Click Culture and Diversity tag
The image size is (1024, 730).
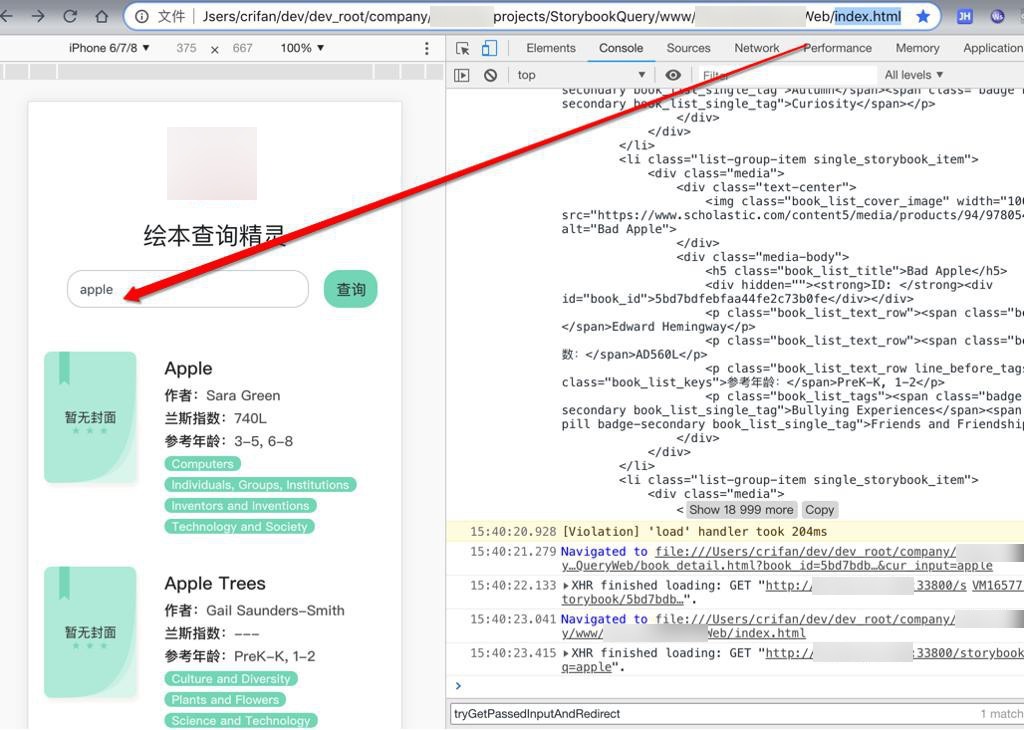231,678
